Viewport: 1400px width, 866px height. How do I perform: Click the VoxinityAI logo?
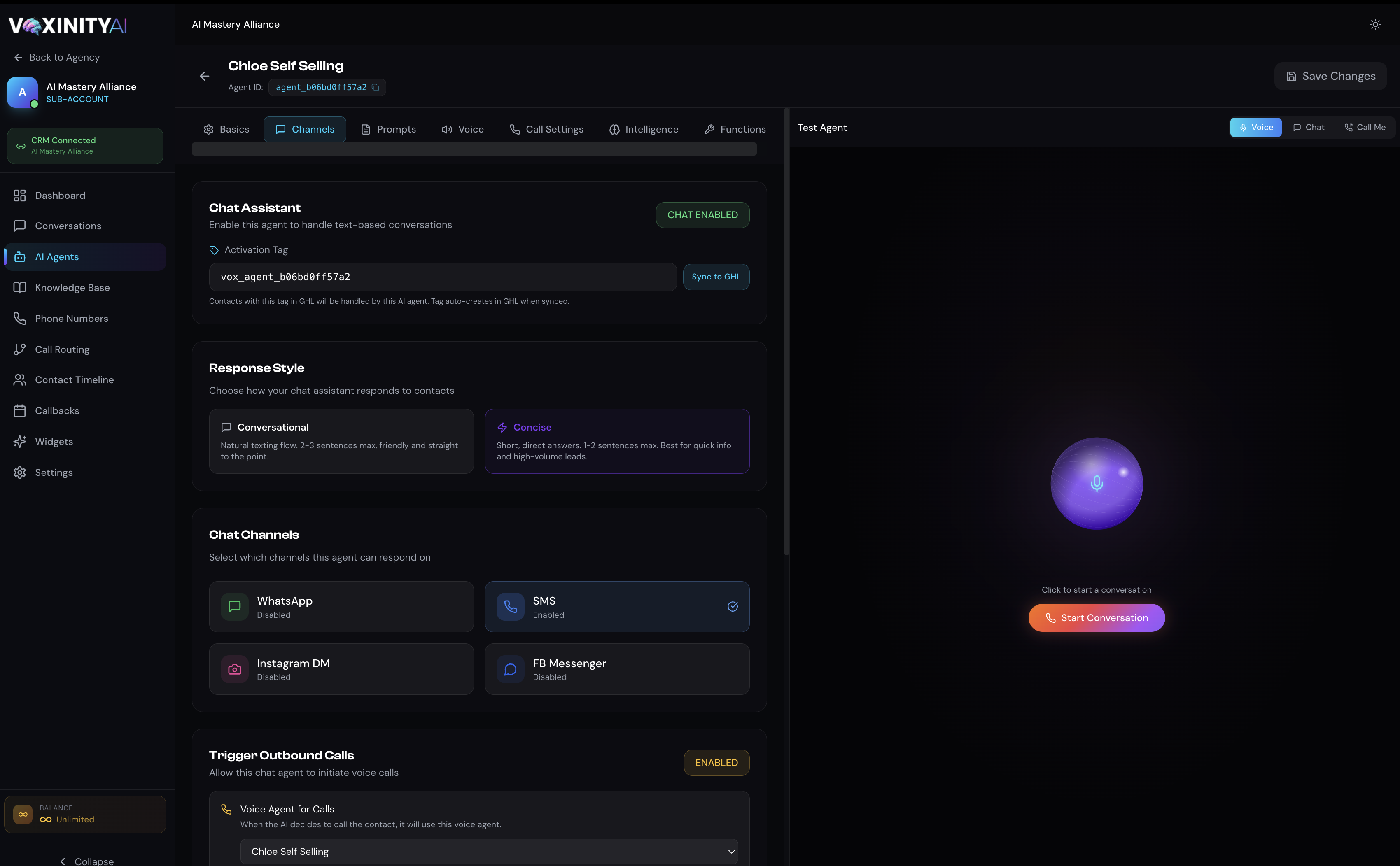(68, 25)
